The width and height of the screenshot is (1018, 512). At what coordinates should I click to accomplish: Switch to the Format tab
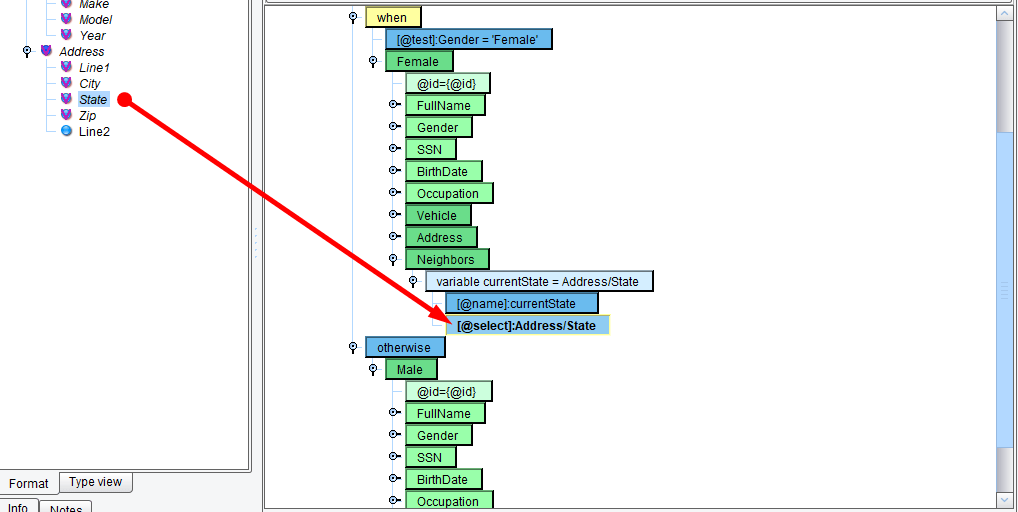click(29, 483)
